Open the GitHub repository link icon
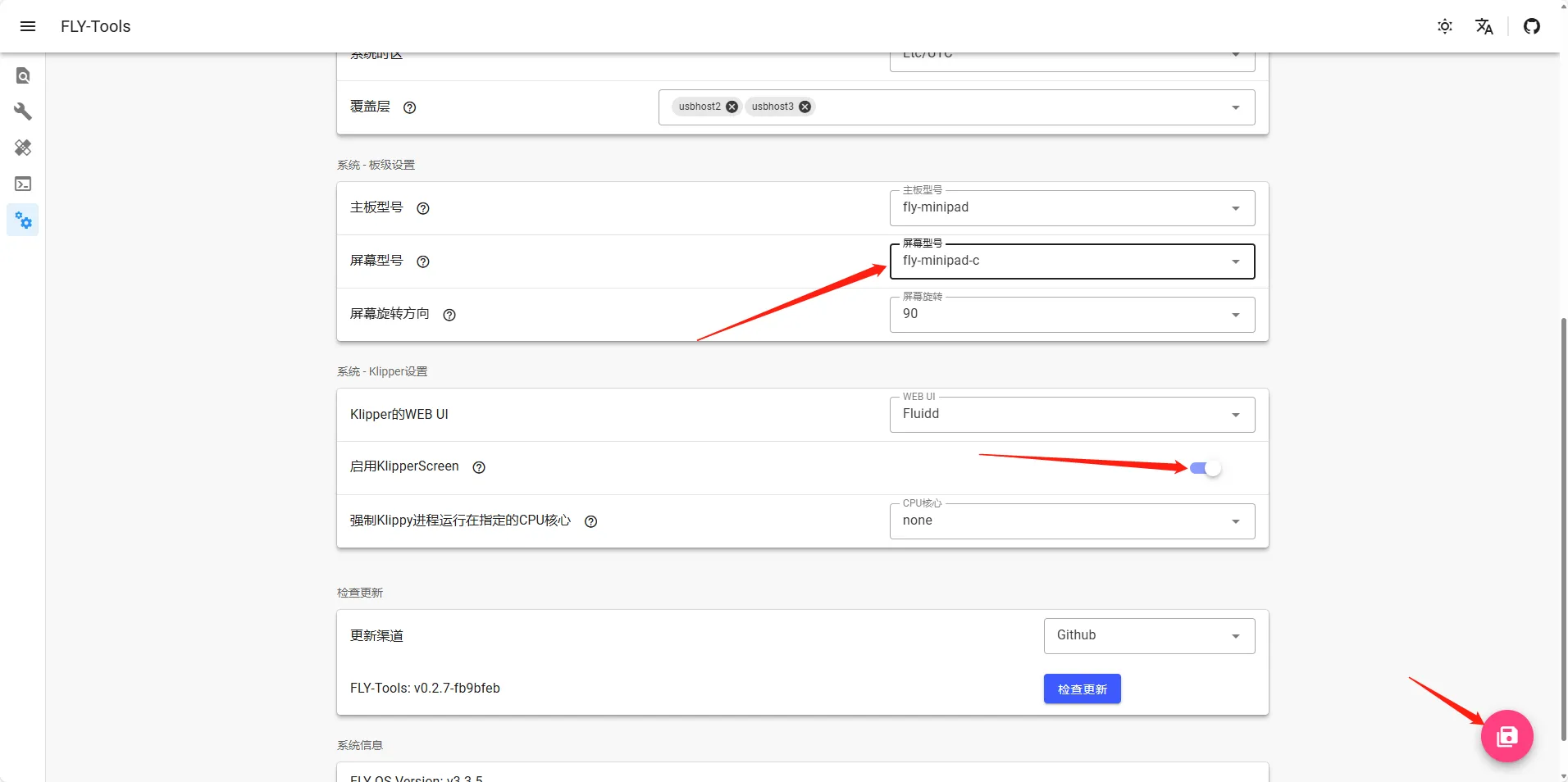Image resolution: width=1568 pixels, height=782 pixels. 1531,26
